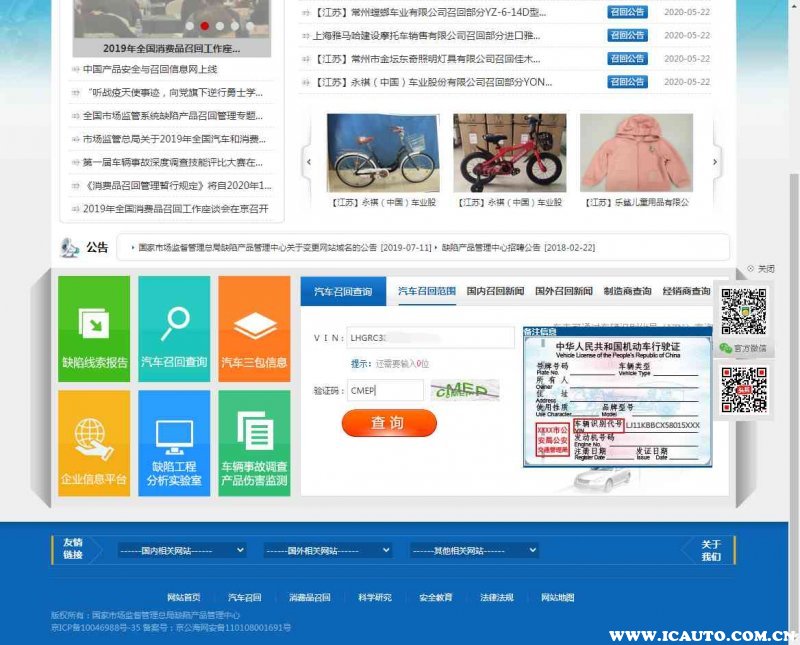Image resolution: width=800 pixels, height=645 pixels.
Task: Open the 汽车三包信息 orange tile
Action: pos(254,329)
